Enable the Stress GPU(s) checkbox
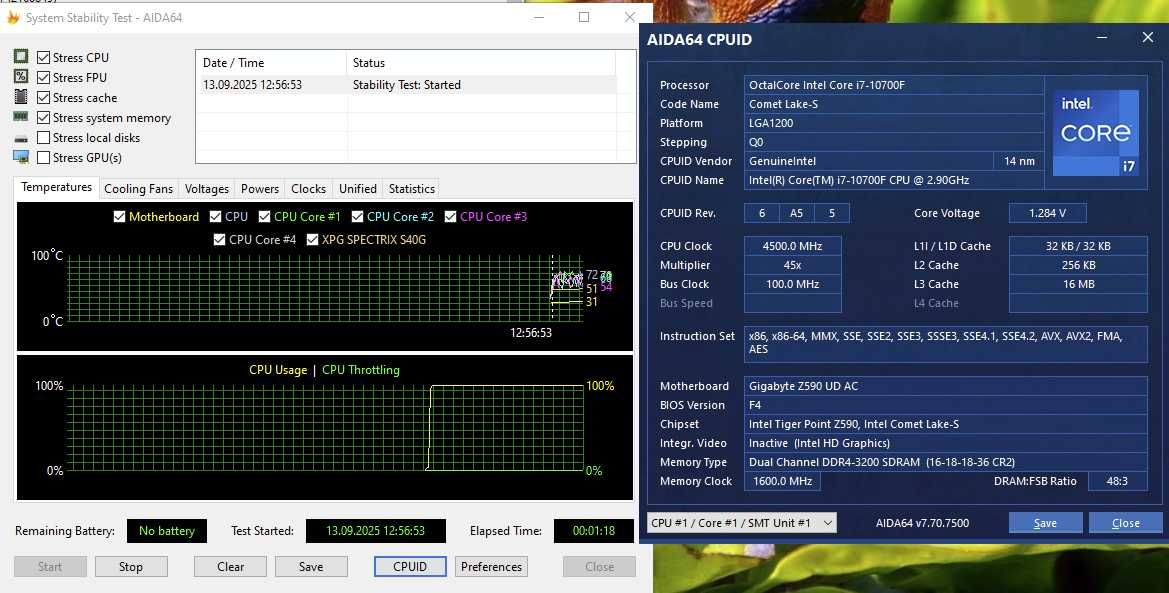1169x593 pixels. click(x=43, y=158)
